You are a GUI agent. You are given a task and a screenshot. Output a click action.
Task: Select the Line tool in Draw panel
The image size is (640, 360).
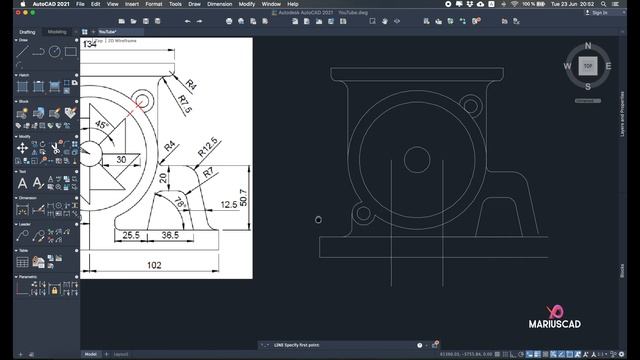click(22, 51)
